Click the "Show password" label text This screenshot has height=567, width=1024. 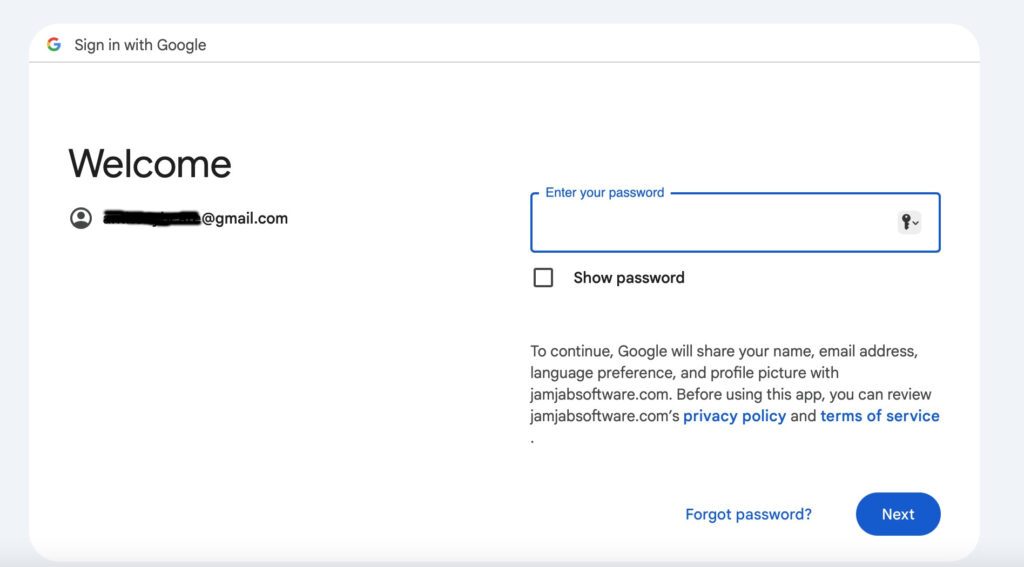point(628,278)
